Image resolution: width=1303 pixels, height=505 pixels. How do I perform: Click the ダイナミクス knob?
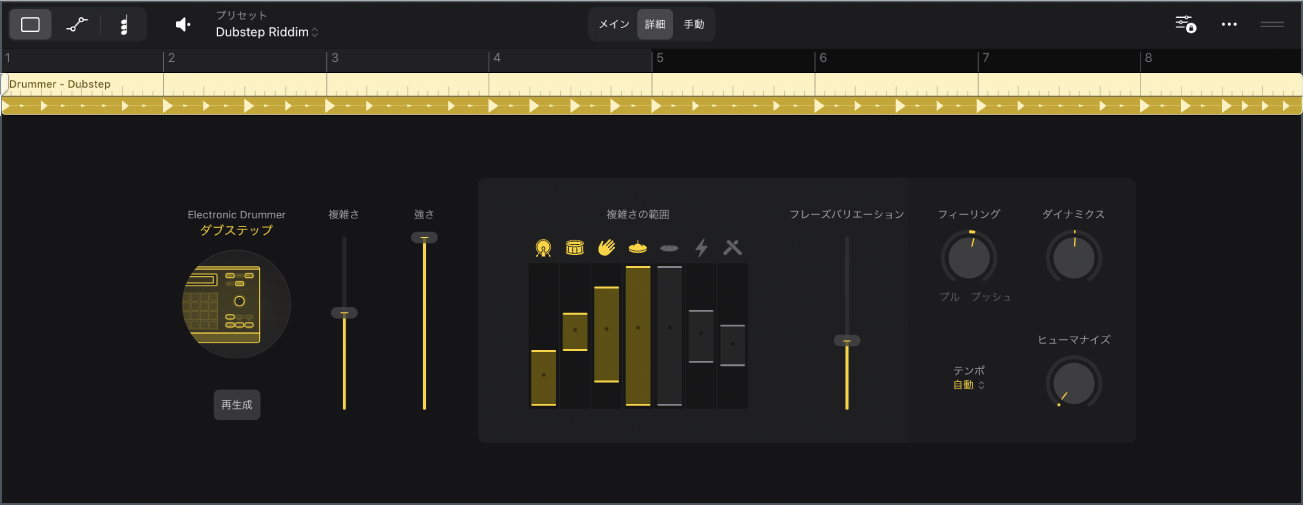coord(1074,259)
